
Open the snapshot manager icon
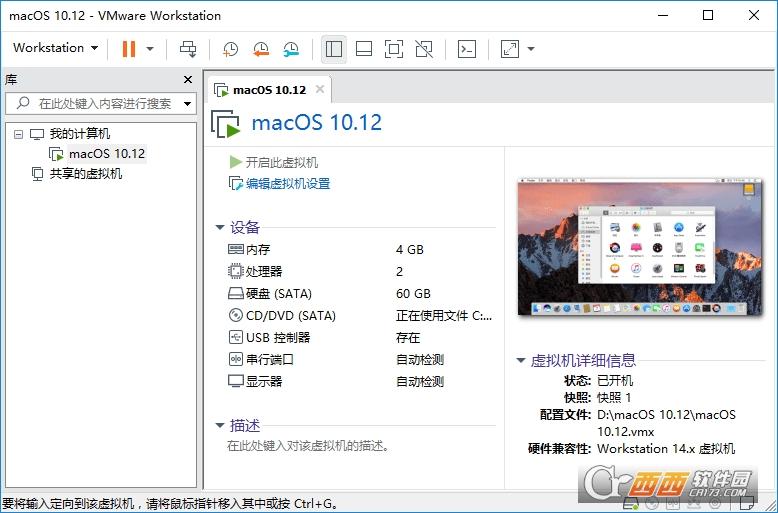pos(291,49)
